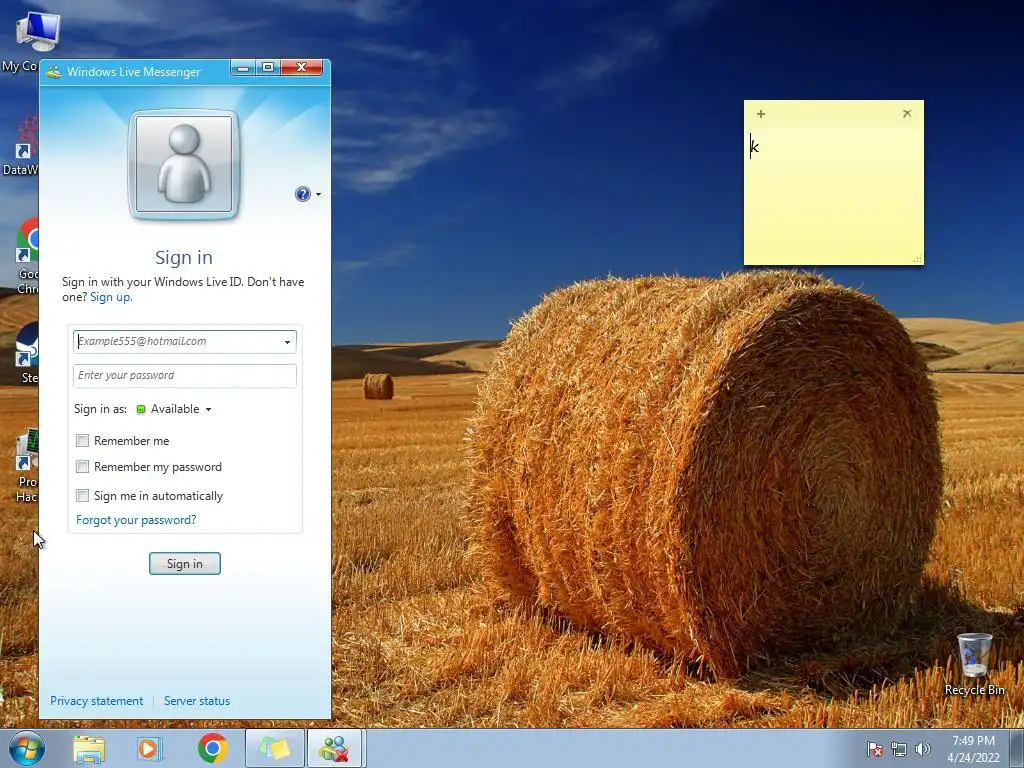The width and height of the screenshot is (1024, 768).
Task: Maximize the Windows Live Messenger window
Action: coord(268,67)
